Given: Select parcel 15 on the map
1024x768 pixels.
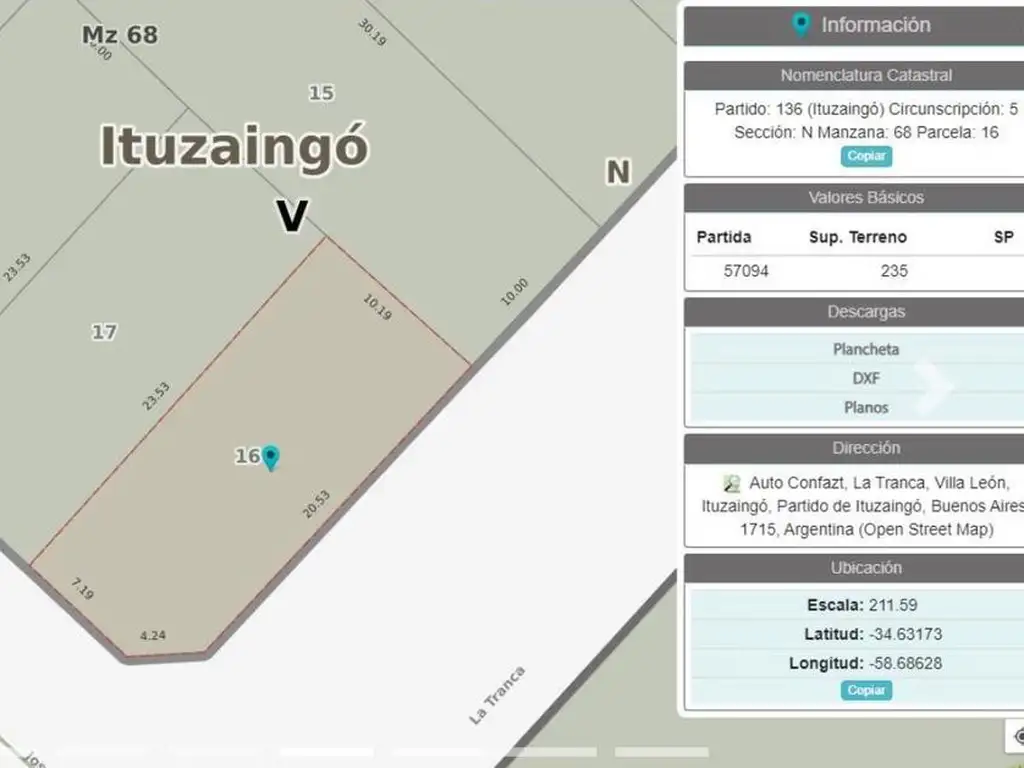Looking at the screenshot, I should click(320, 93).
